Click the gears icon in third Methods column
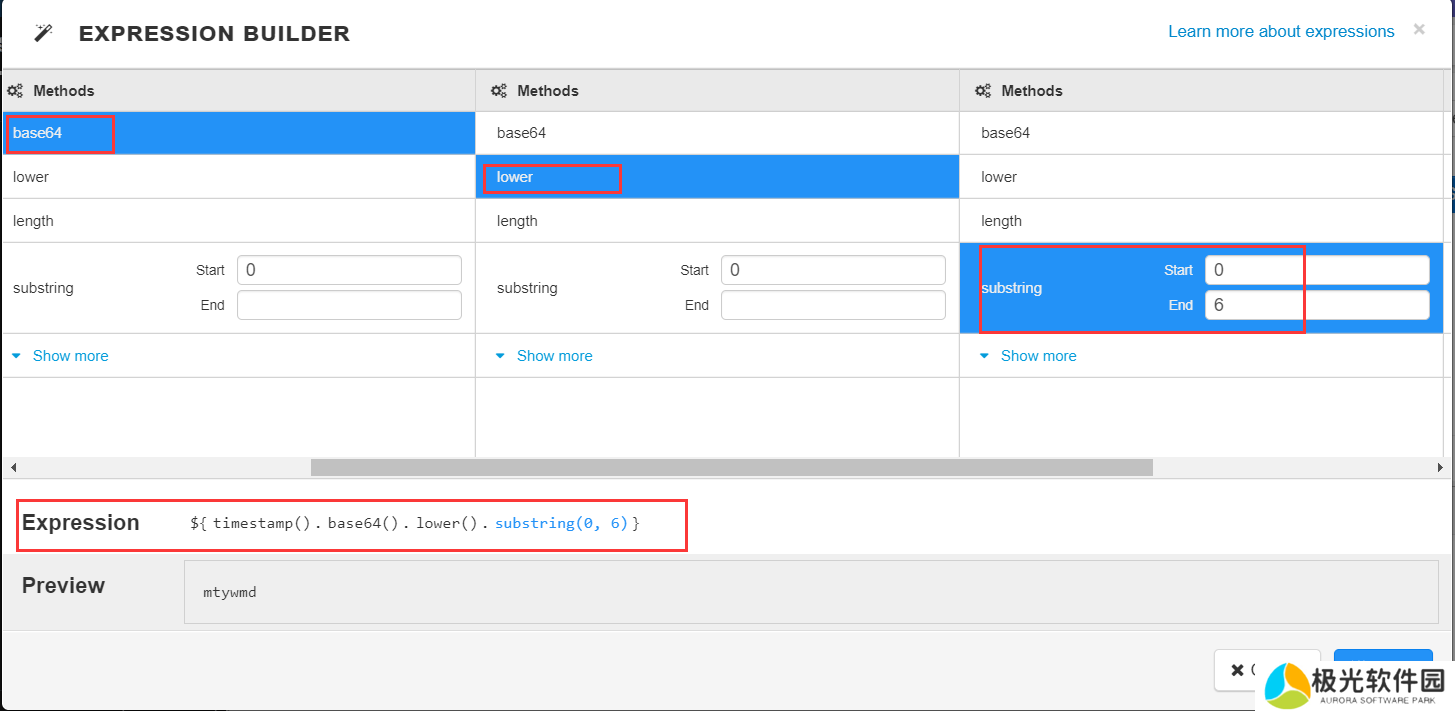This screenshot has height=711, width=1455. click(x=983, y=91)
